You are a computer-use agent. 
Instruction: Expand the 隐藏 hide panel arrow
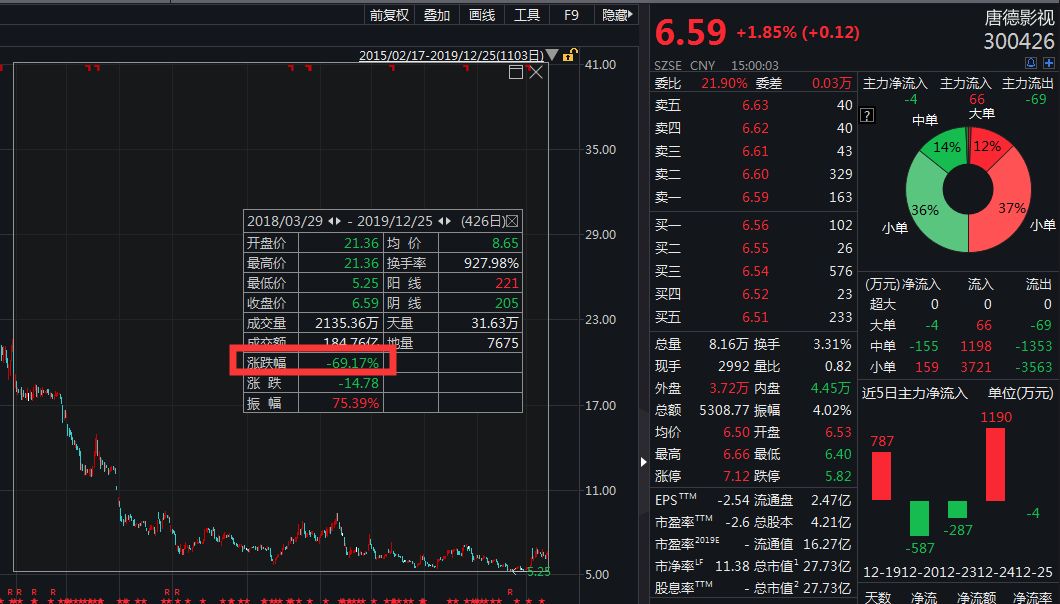coord(616,14)
